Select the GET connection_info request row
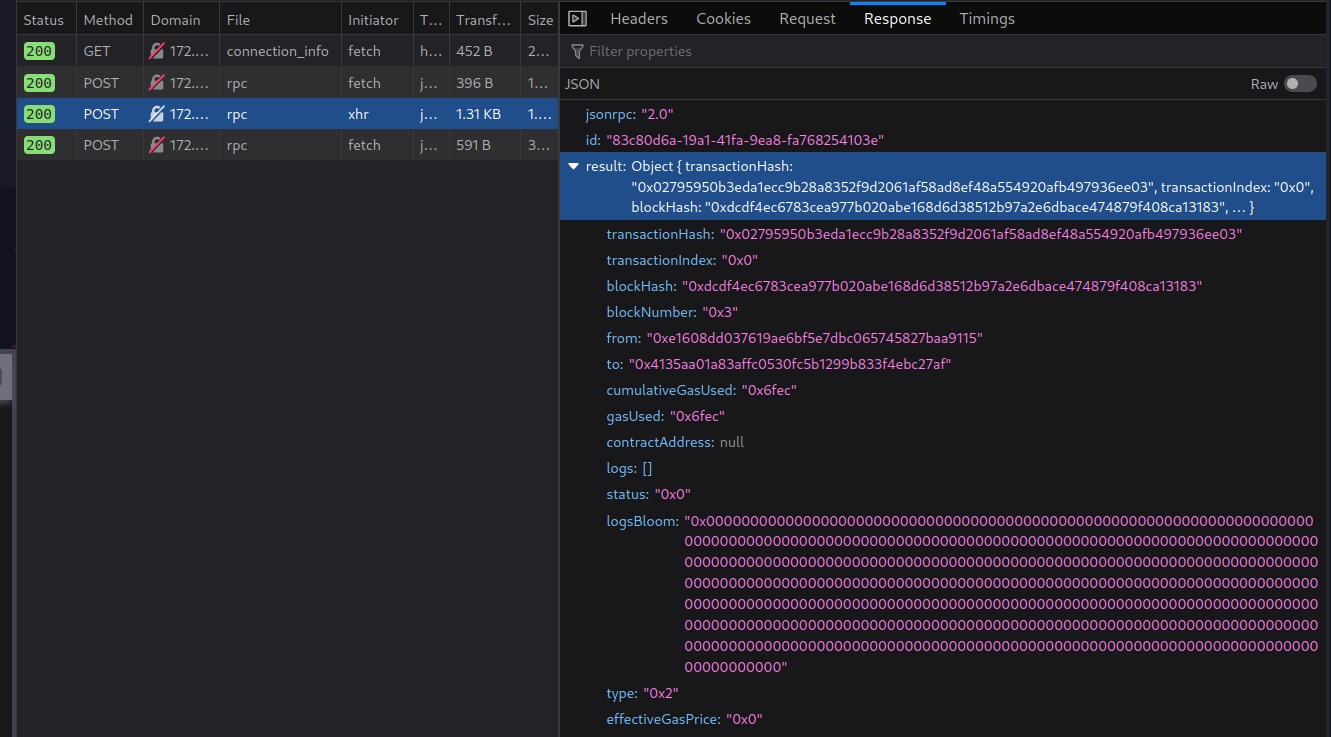The image size is (1331, 737). pos(280,50)
